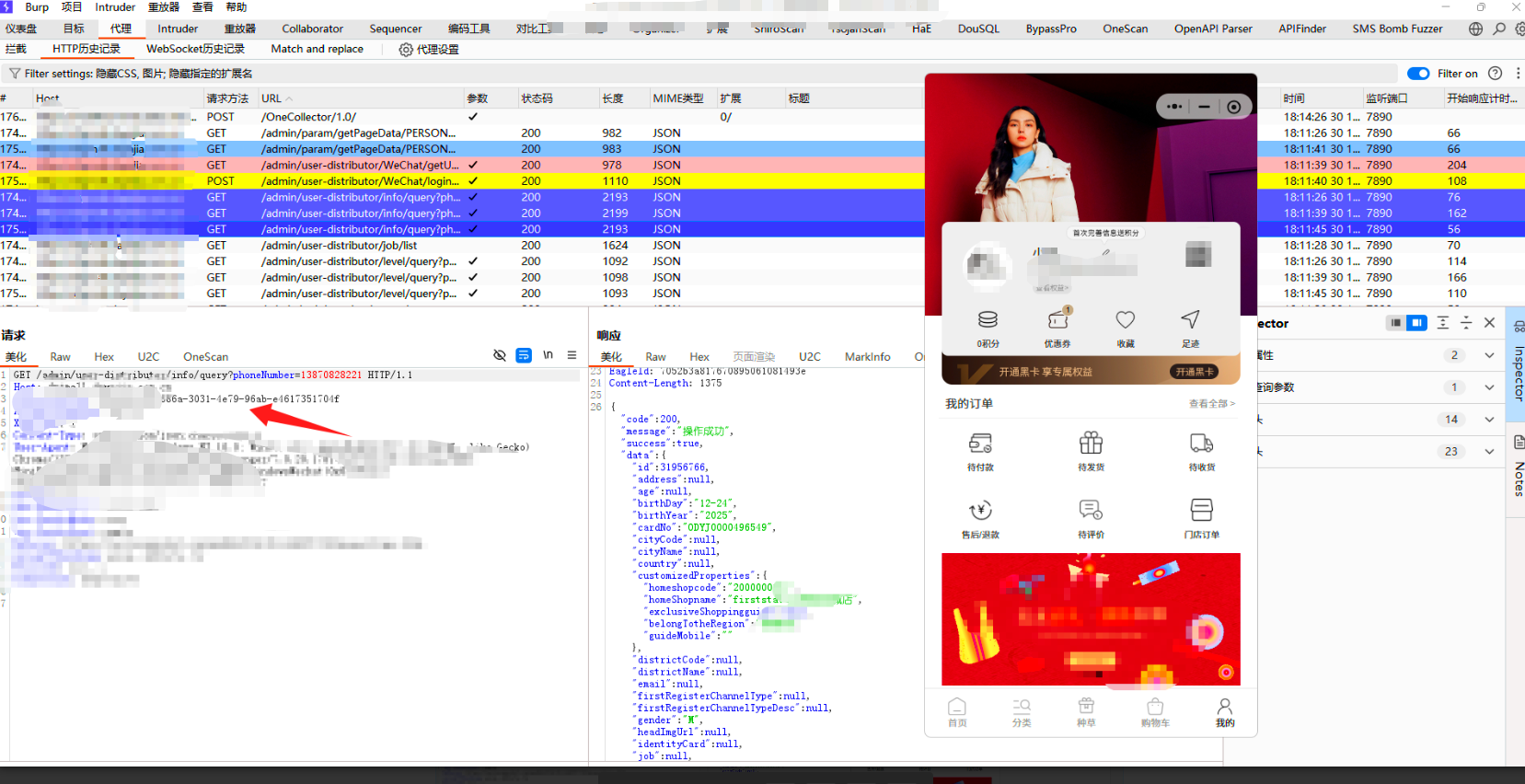Select the yellow POST WeChat/login row
This screenshot has width=1525, height=784.
point(359,181)
